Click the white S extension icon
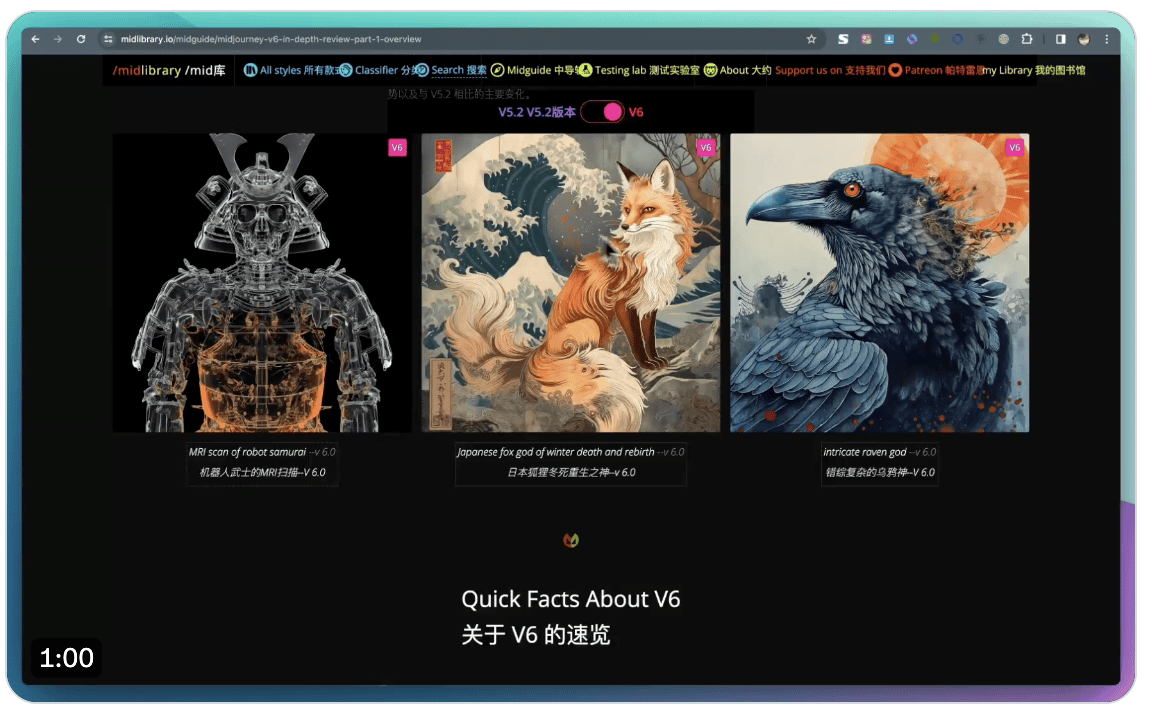The image size is (1152, 714). 843,39
